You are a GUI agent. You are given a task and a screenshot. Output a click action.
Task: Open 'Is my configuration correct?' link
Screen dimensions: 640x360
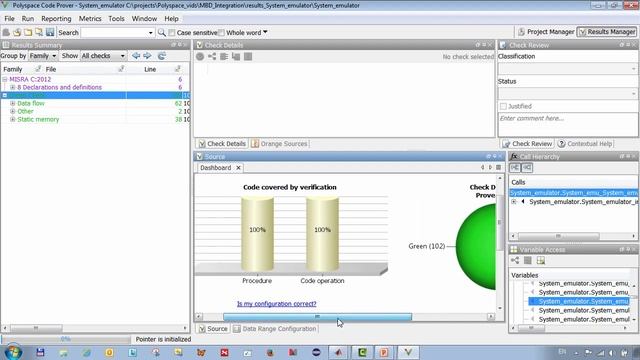(276, 304)
